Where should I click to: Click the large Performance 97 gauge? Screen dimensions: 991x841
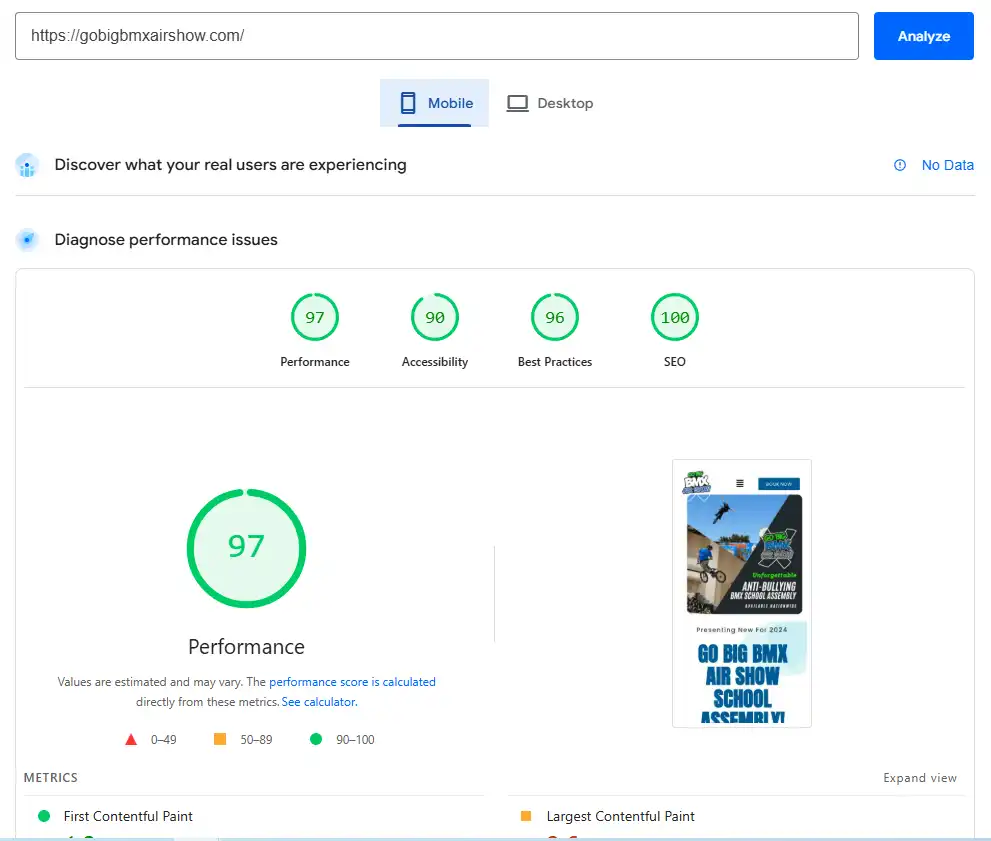pyautogui.click(x=246, y=548)
